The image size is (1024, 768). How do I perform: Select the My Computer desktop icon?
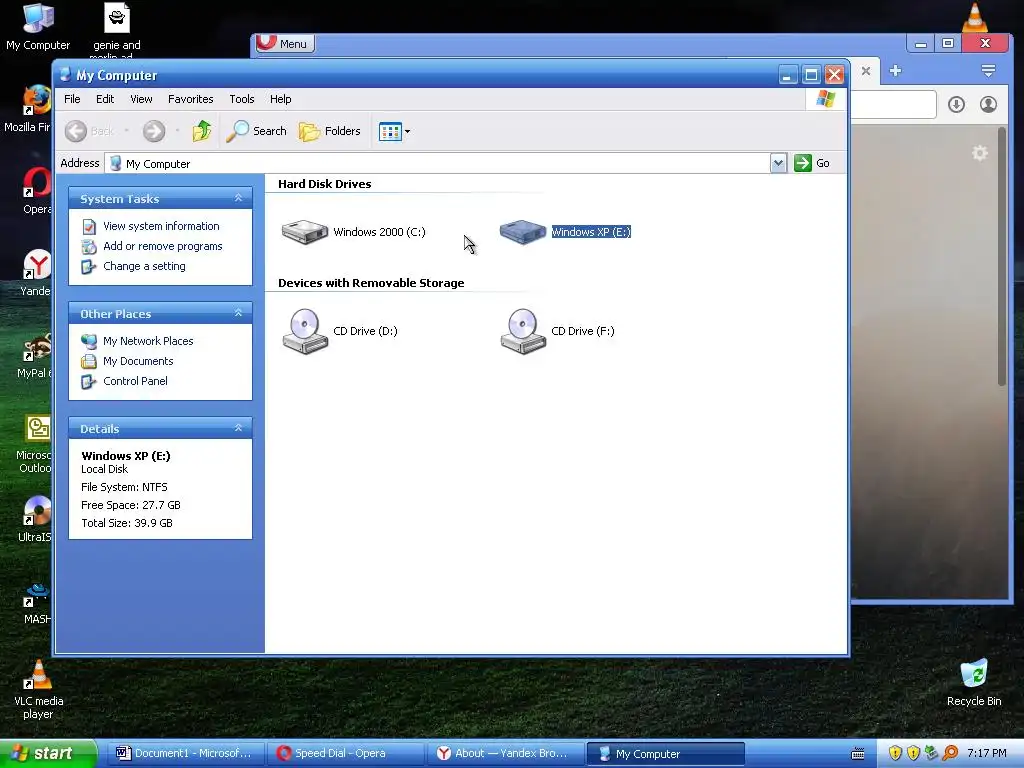(38, 27)
